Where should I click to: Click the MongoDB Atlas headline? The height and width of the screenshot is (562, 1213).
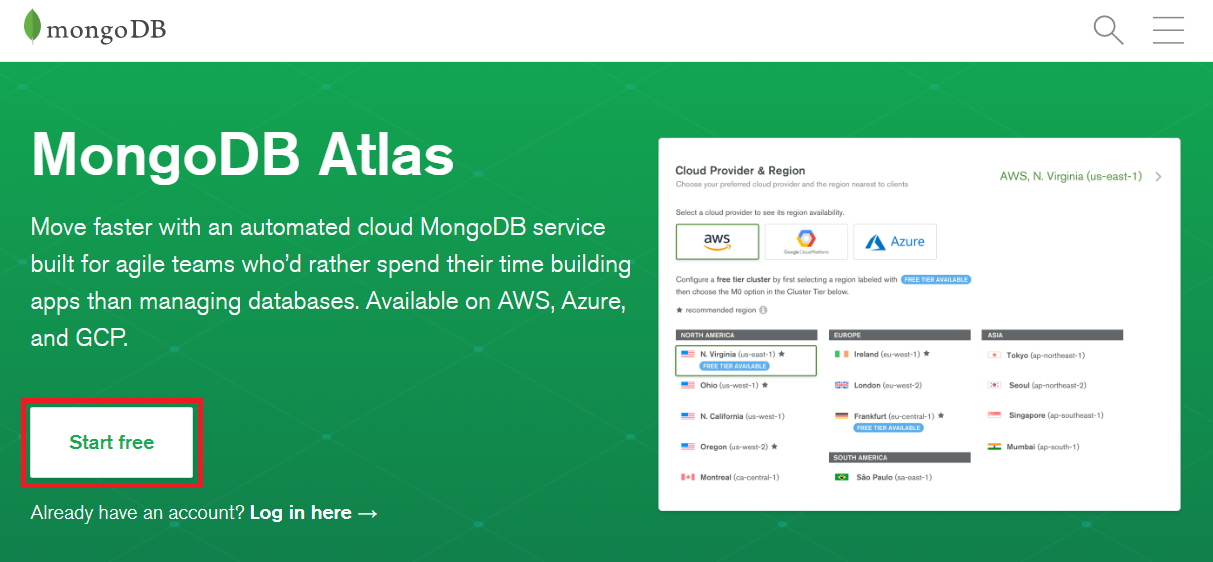pyautogui.click(x=243, y=155)
